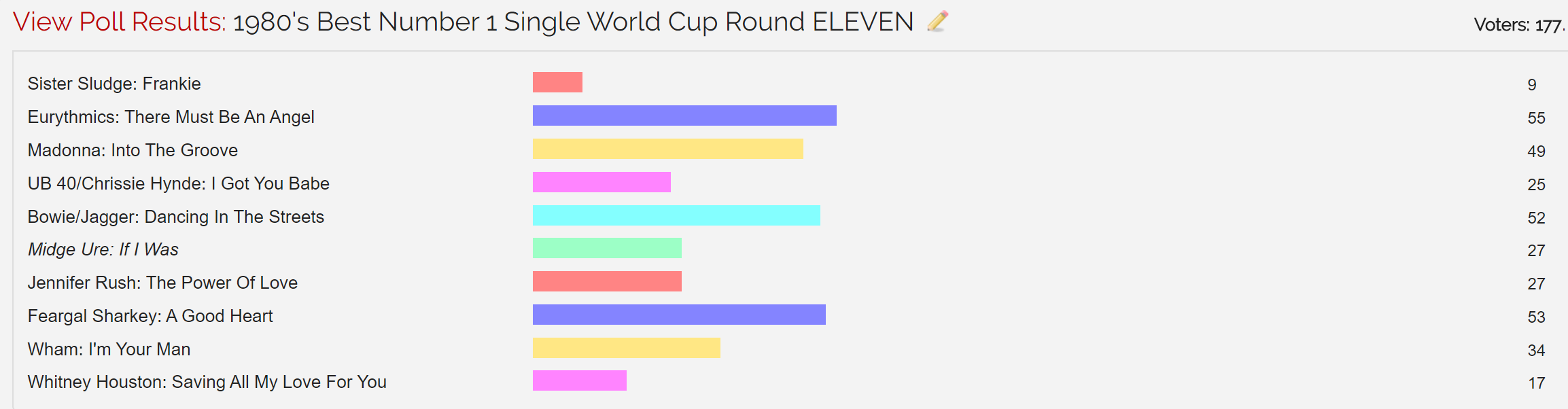Click the Wham yellow result bar
This screenshot has height=409, width=1568.
(627, 348)
